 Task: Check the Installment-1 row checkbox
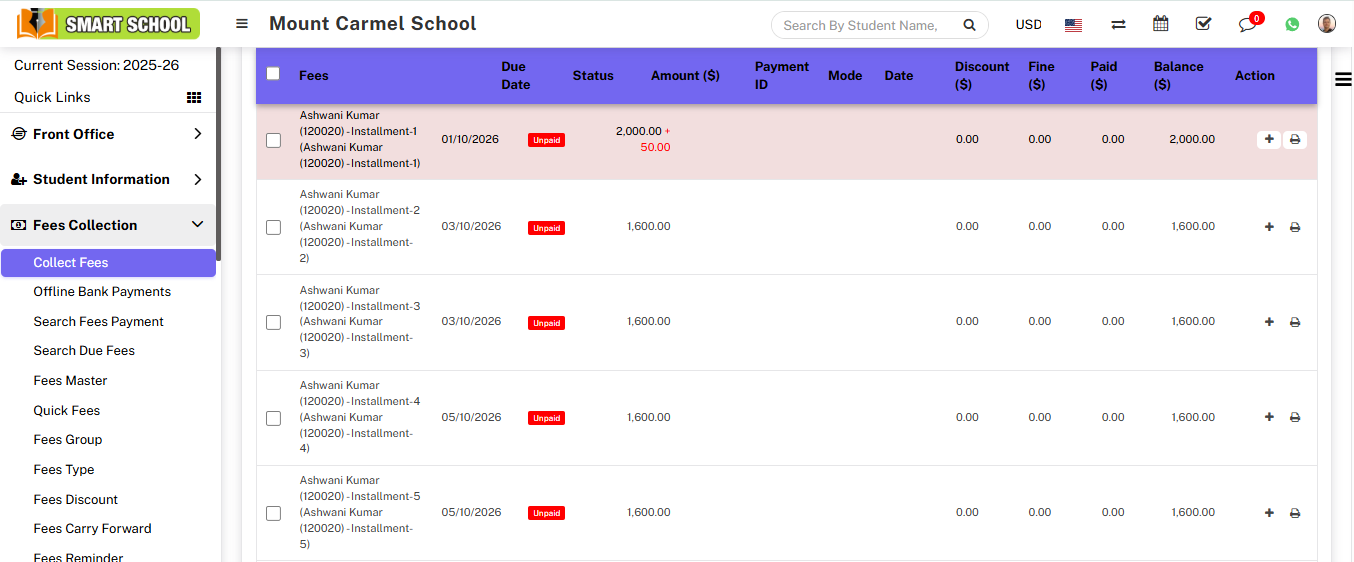pos(273,140)
